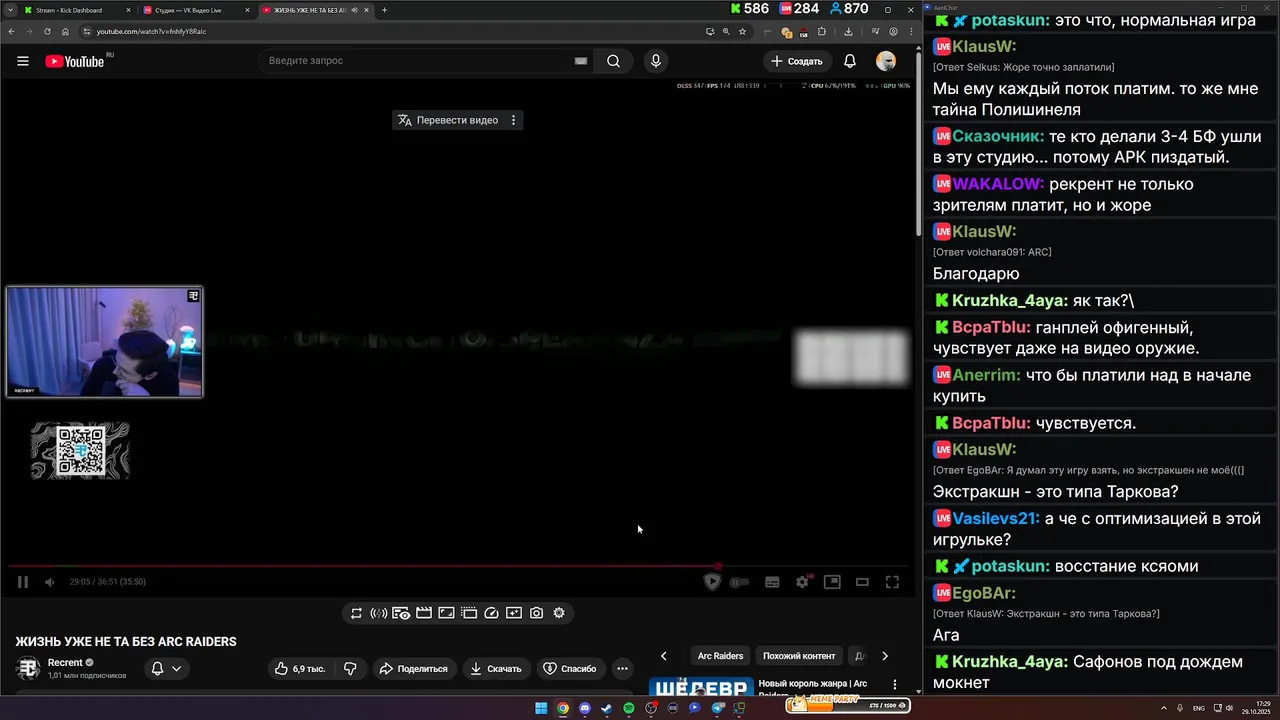Click Перевести видео button
Screen dimensions: 1280x720
[448, 120]
